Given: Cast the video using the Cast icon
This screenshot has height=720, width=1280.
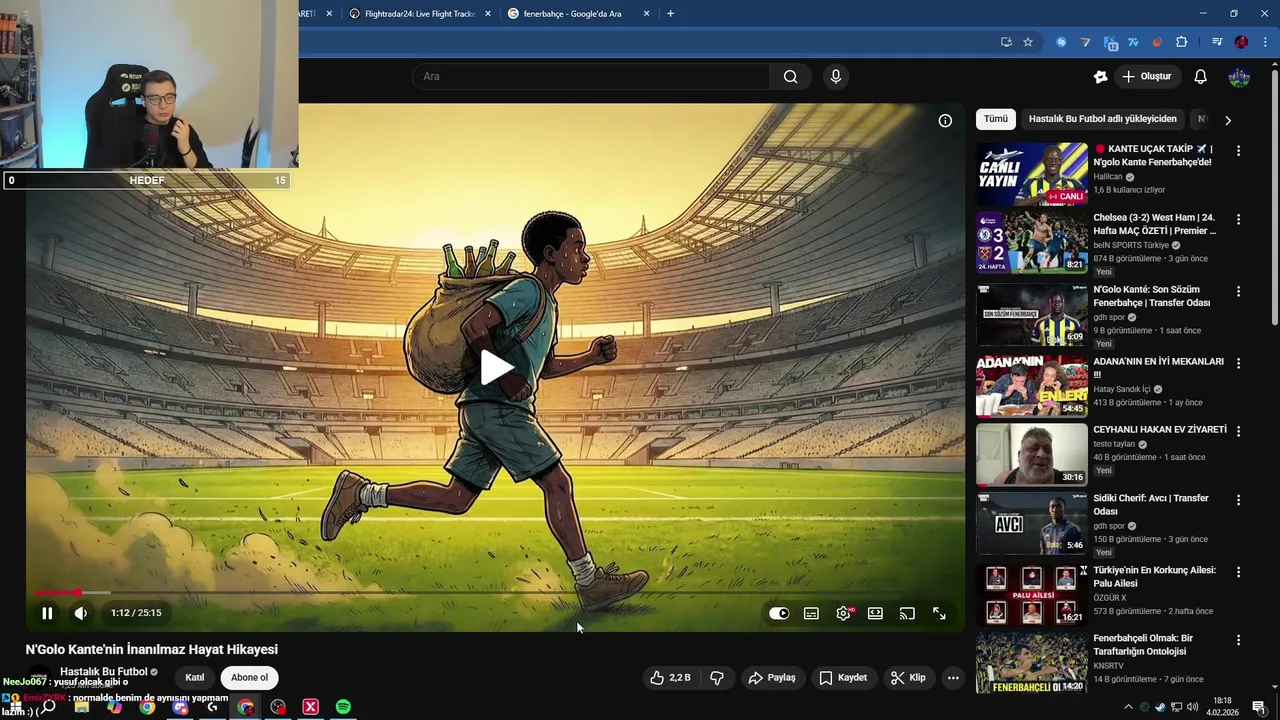Looking at the screenshot, I should point(907,613).
